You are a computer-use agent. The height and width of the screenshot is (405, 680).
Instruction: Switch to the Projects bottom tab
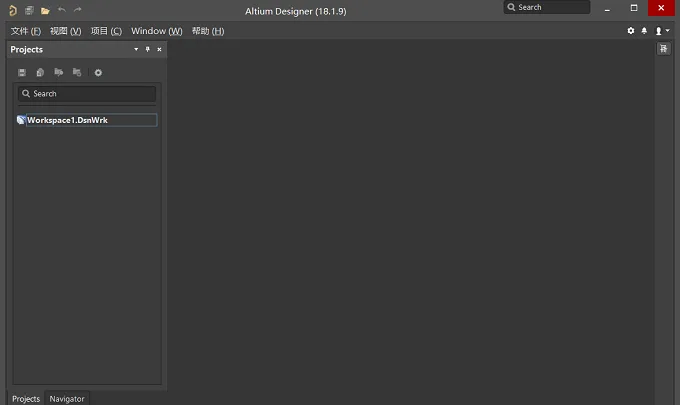(26, 398)
